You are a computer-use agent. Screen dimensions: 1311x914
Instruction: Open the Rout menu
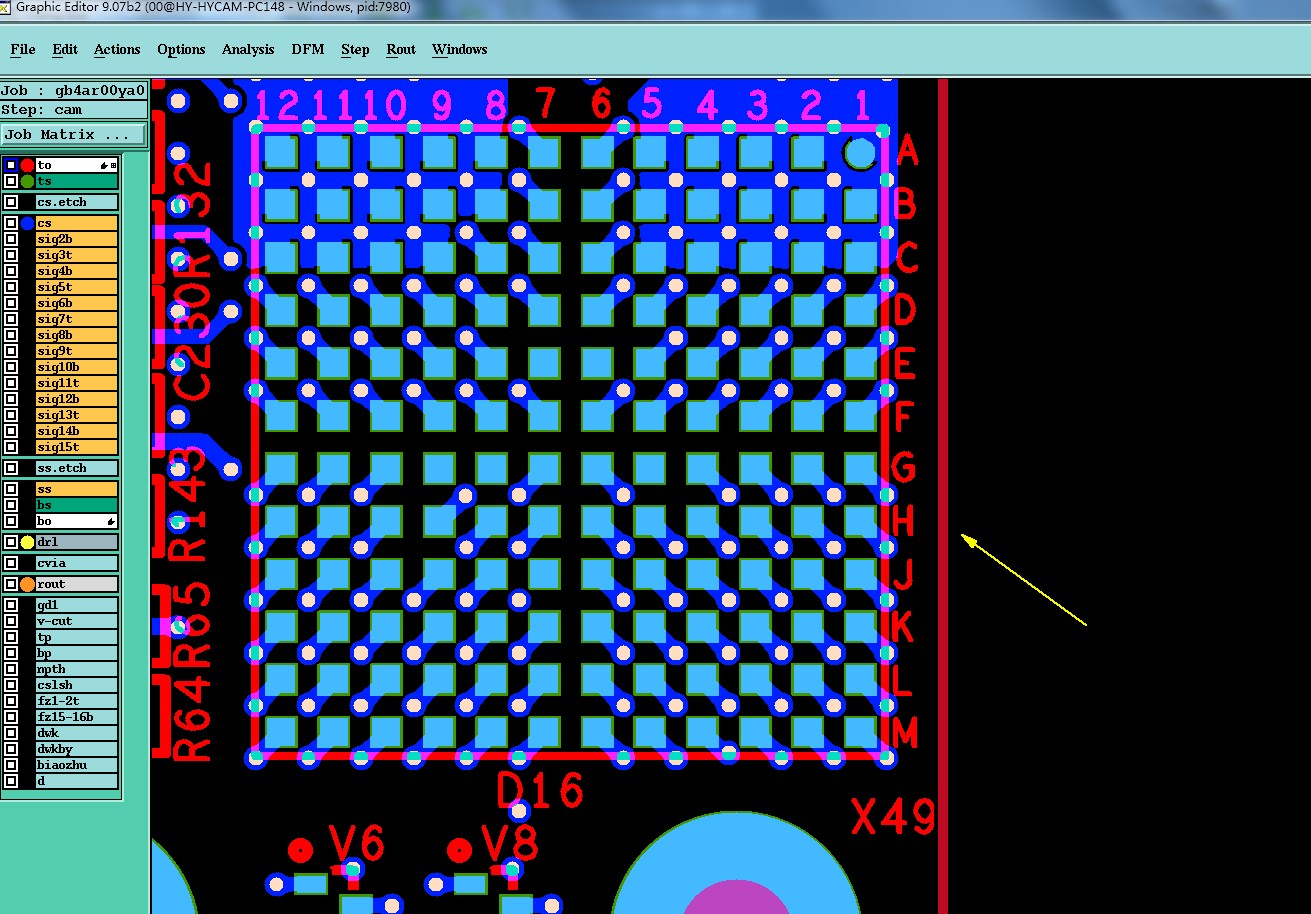coord(401,49)
